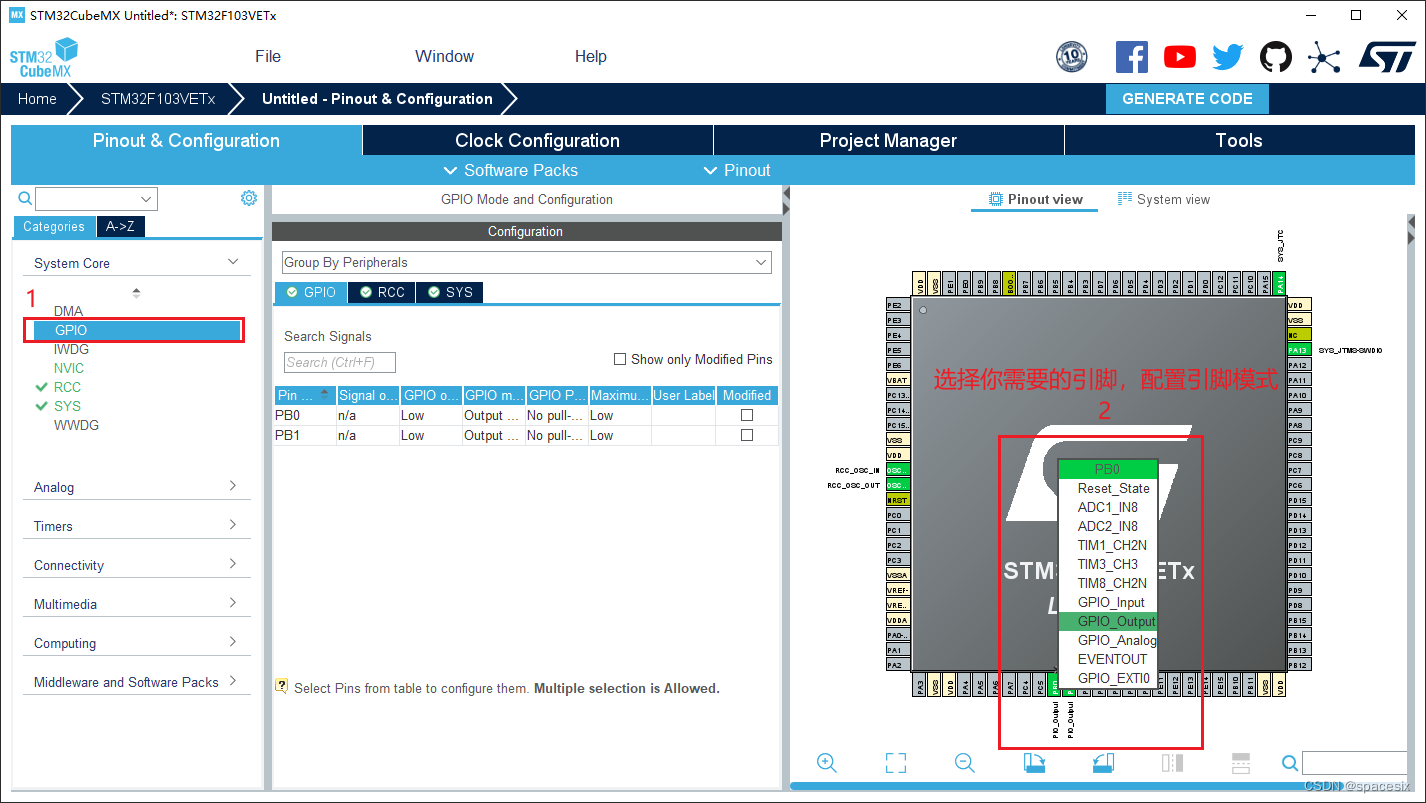1426x803 pixels.
Task: Switch to System view
Action: pos(1164,199)
